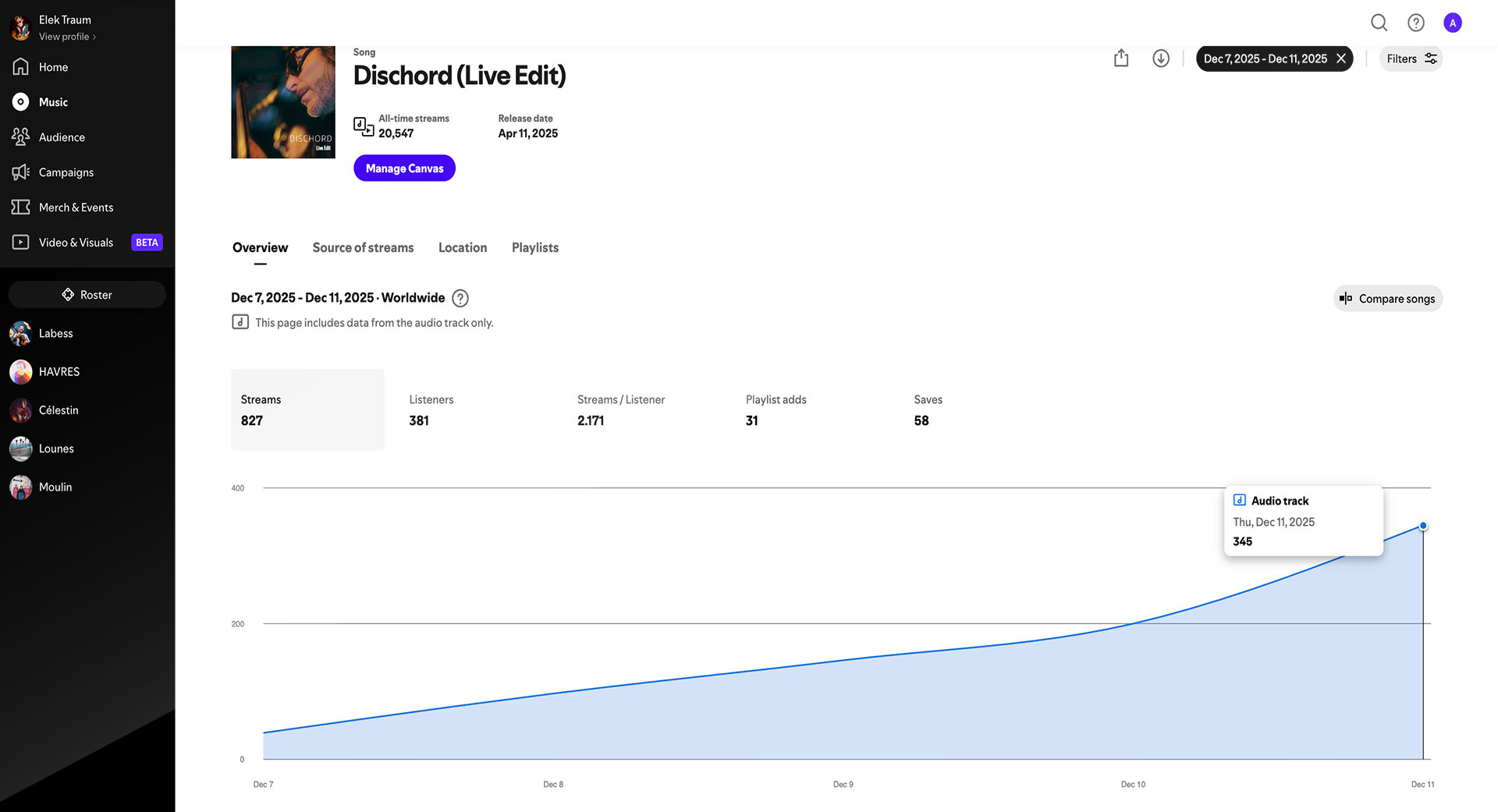Click the Compare songs button
Viewport: 1498px width, 812px height.
(x=1387, y=299)
